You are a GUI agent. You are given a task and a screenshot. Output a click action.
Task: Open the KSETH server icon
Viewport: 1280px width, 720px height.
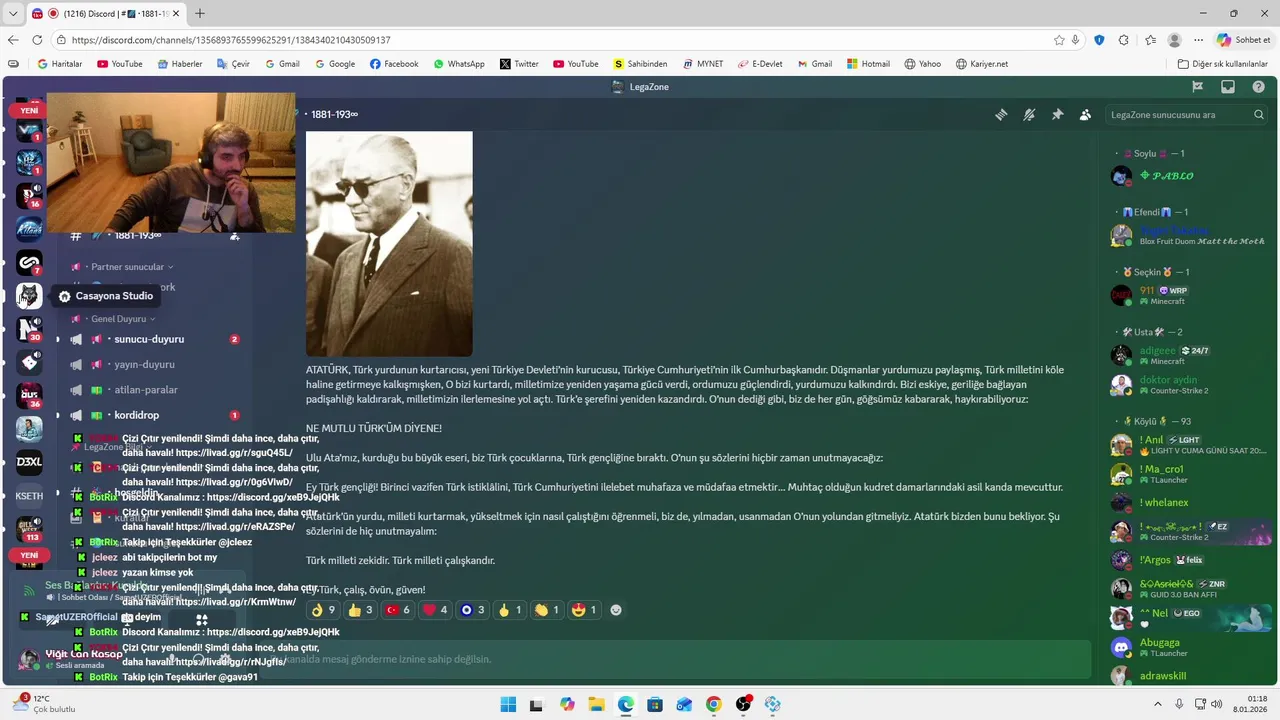tap(29, 495)
